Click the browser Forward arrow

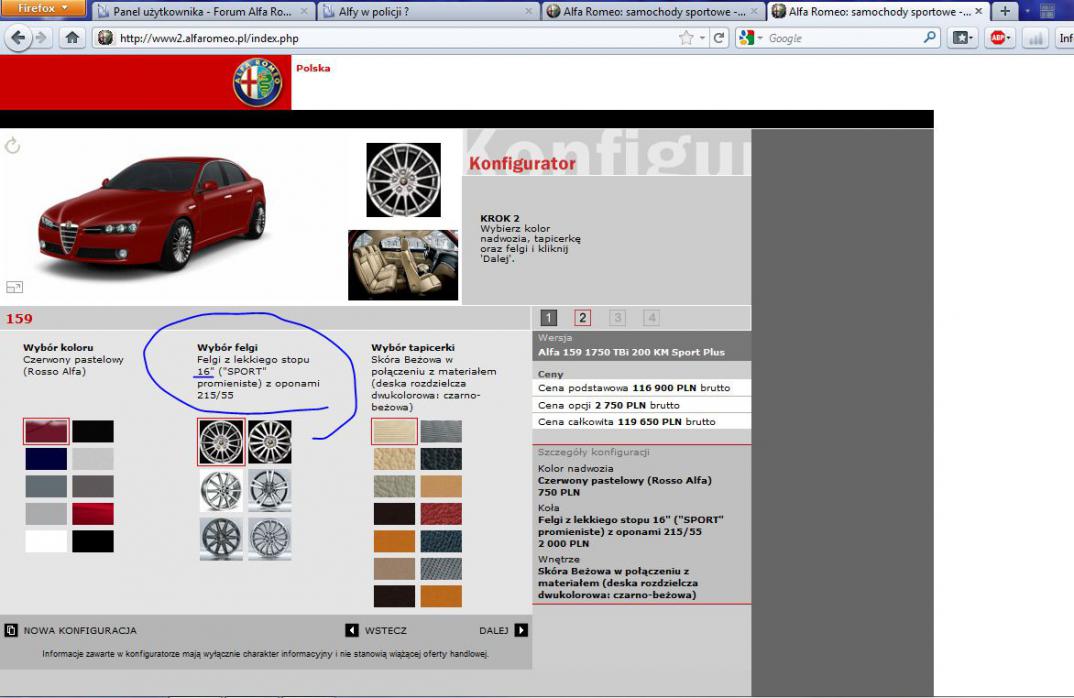(x=42, y=38)
